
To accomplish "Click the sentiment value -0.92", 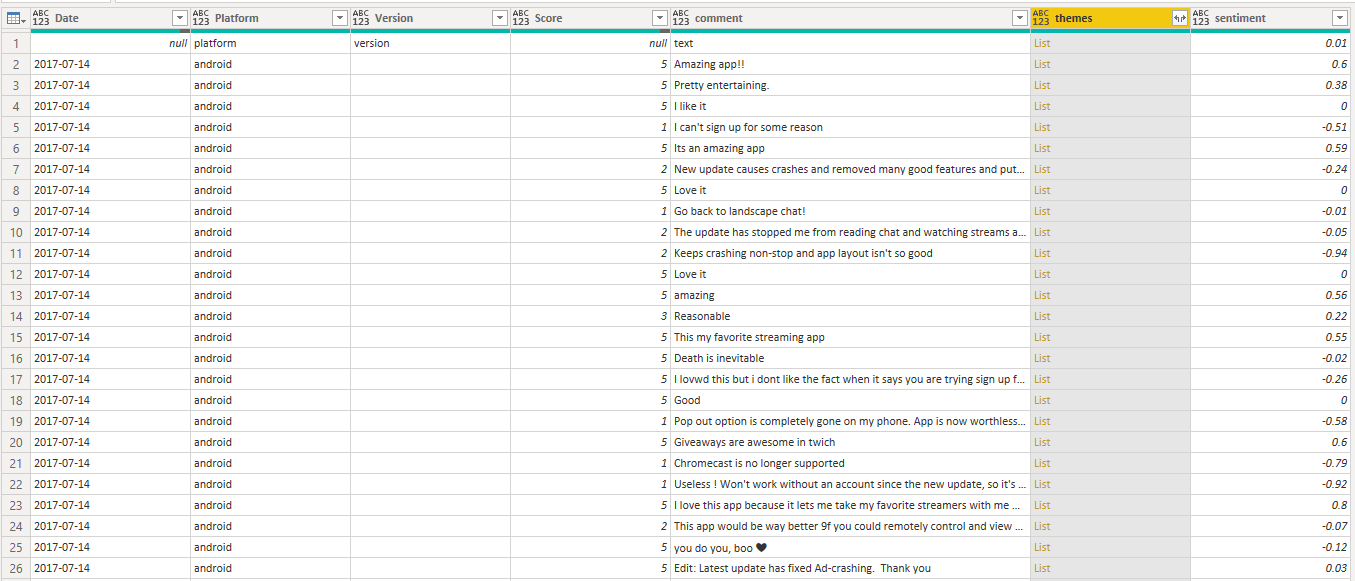I will tap(1335, 484).
